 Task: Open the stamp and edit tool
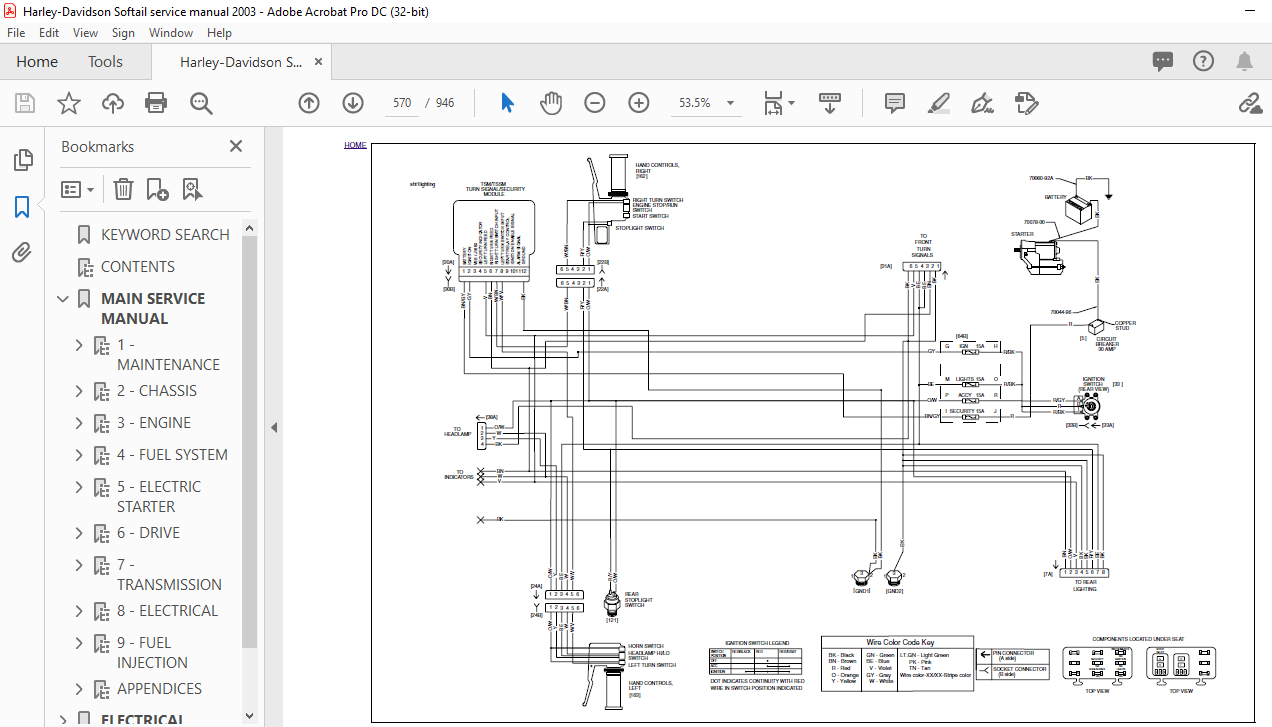tap(1026, 103)
